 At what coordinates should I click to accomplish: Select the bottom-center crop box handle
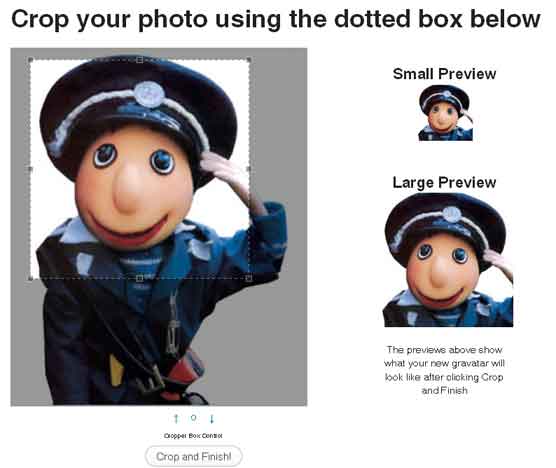(x=140, y=278)
